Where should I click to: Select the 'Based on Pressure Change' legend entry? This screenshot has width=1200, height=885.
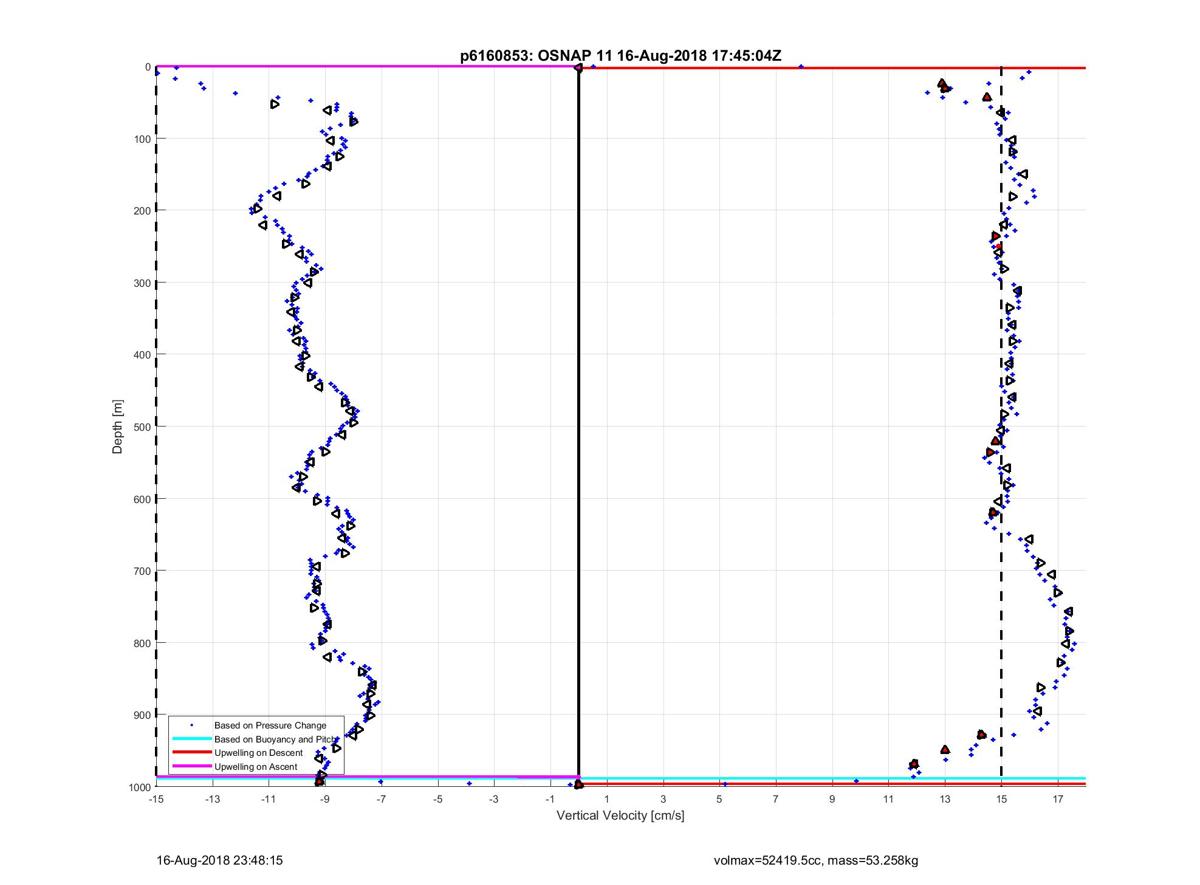tap(270, 725)
